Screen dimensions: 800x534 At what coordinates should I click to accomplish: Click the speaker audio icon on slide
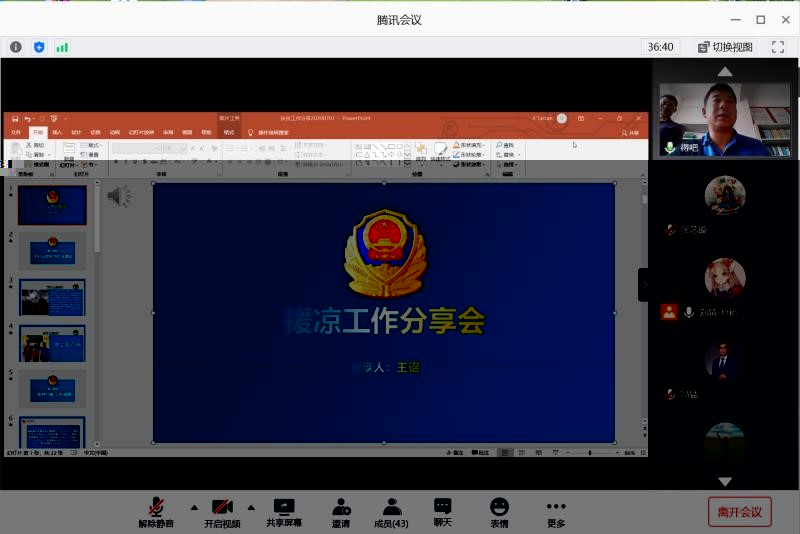coord(119,196)
